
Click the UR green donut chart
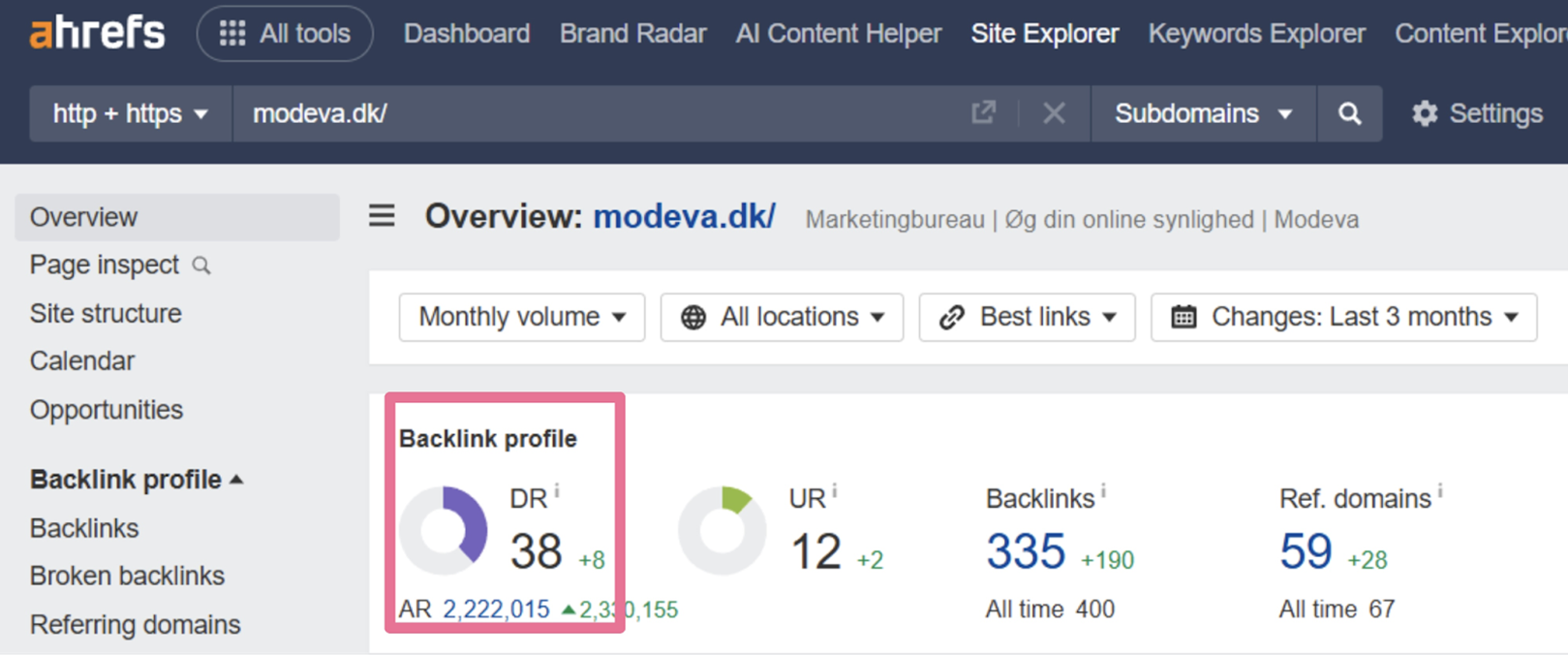tap(723, 530)
